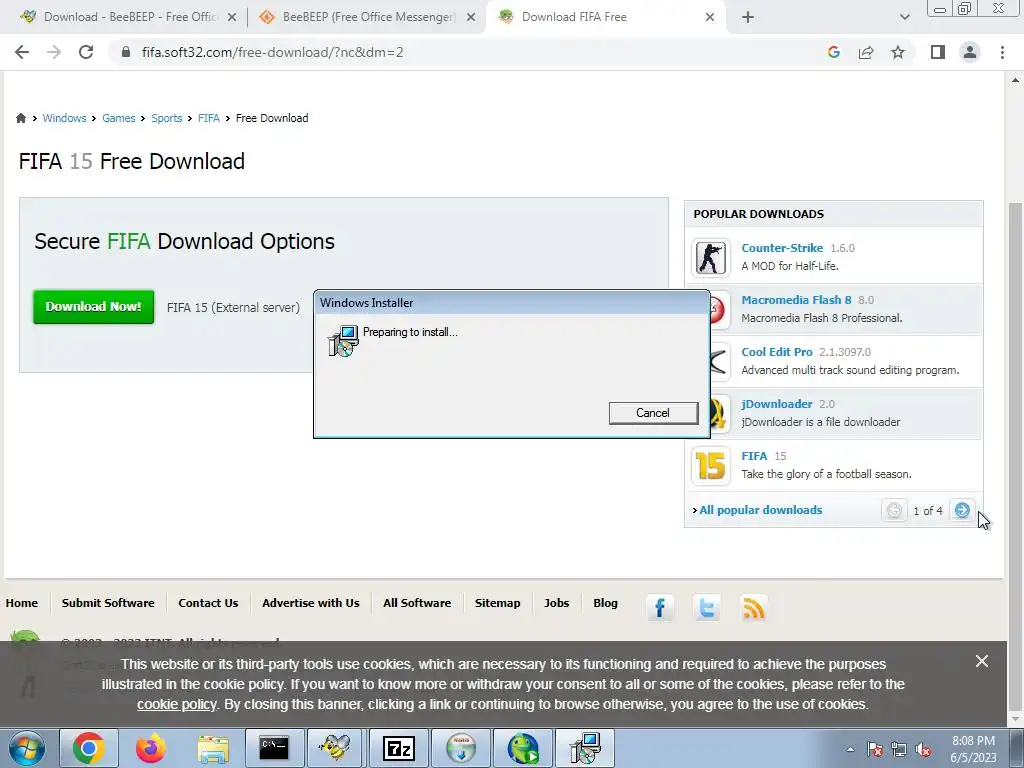The image size is (1024, 768).
Task: Click Jobs in footer menu
Action: (556, 603)
